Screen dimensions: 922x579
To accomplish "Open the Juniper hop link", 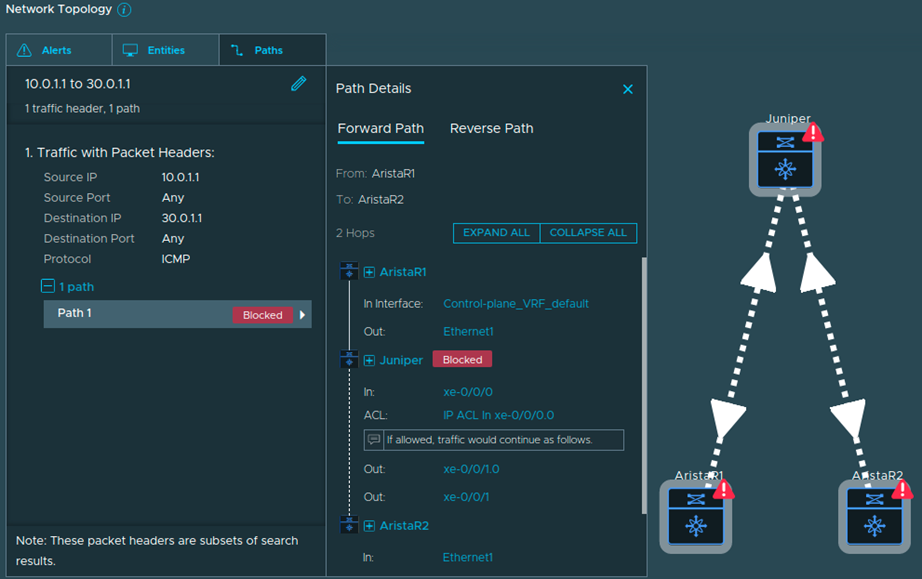I will [401, 360].
